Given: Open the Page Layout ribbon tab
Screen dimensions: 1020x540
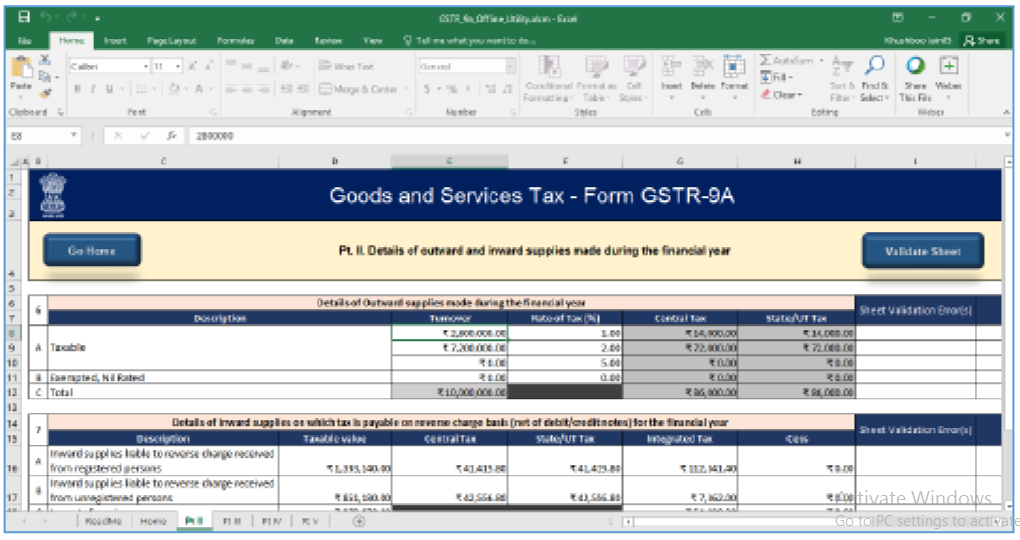Looking at the screenshot, I should (x=172, y=40).
